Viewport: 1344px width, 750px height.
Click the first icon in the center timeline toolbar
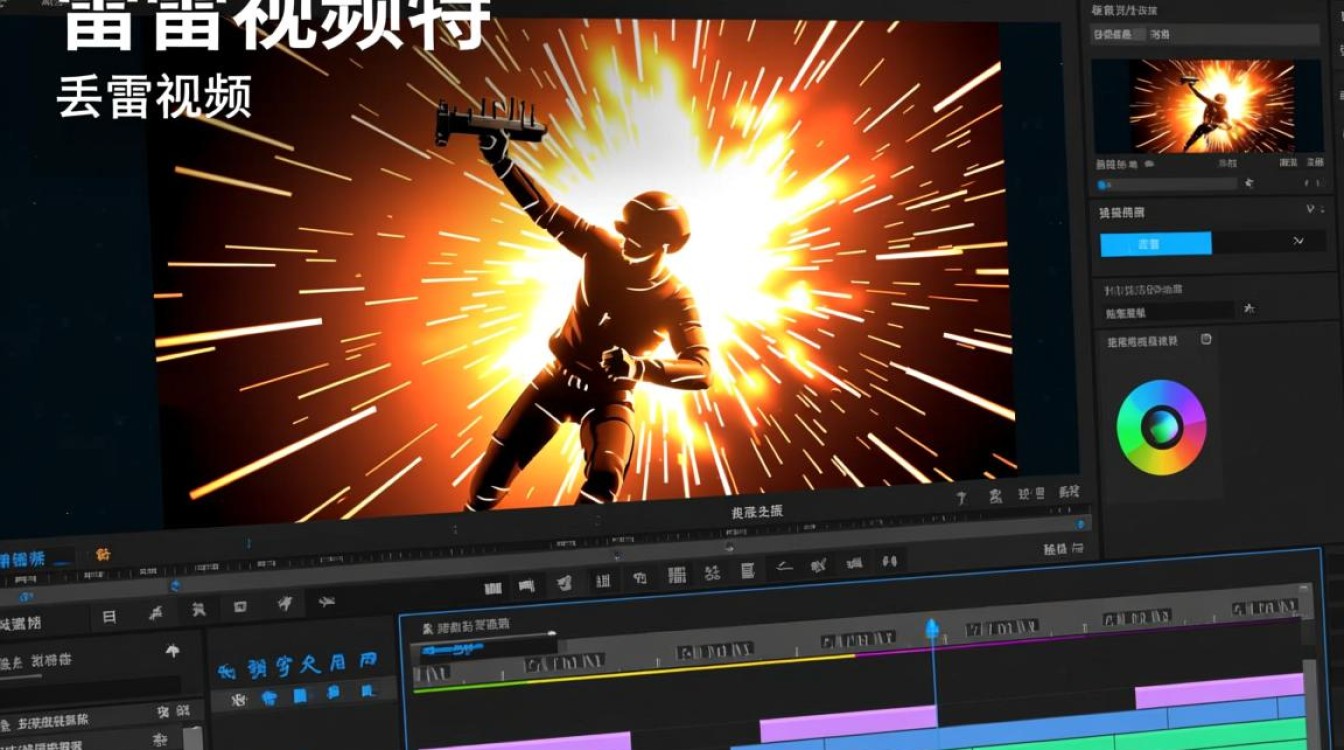point(493,587)
